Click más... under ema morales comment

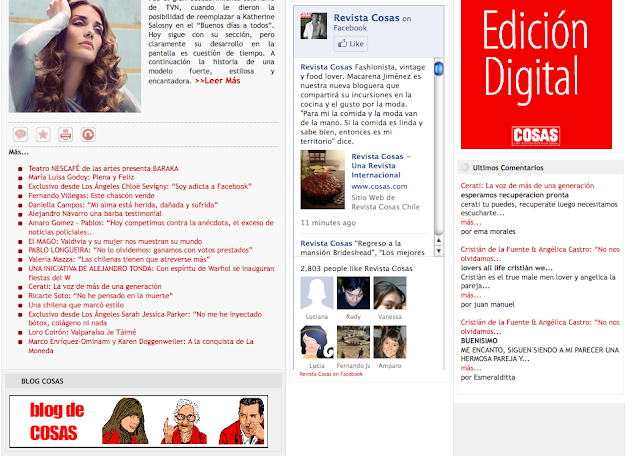[x=471, y=222]
